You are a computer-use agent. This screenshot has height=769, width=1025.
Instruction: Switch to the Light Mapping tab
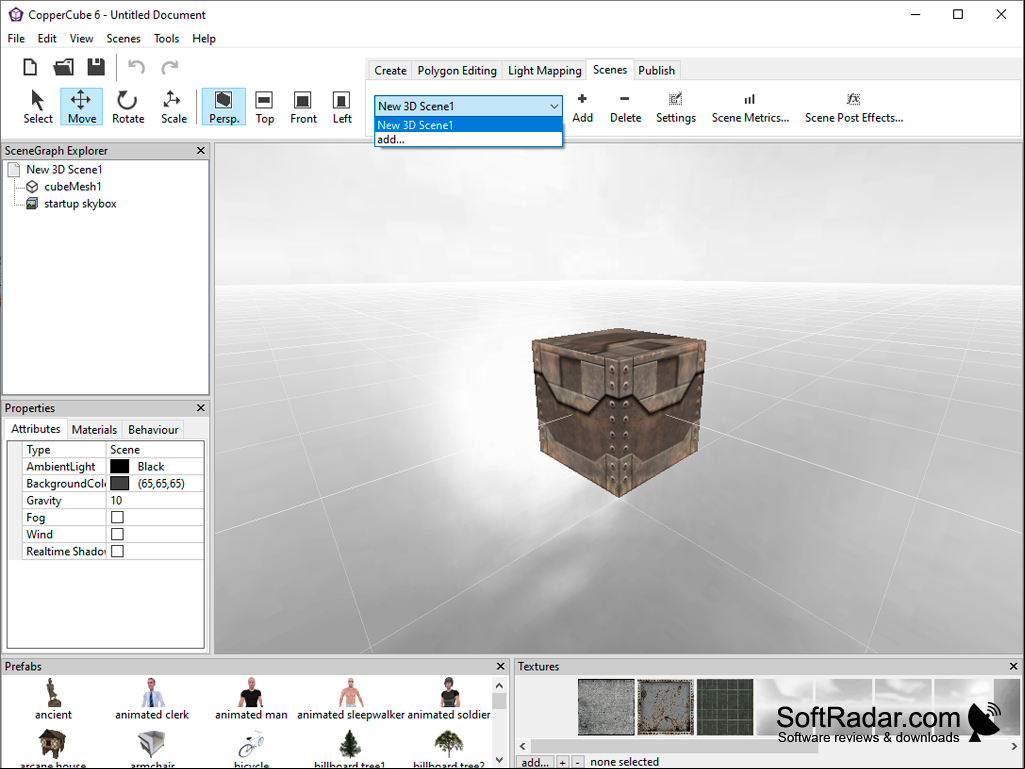pos(545,71)
